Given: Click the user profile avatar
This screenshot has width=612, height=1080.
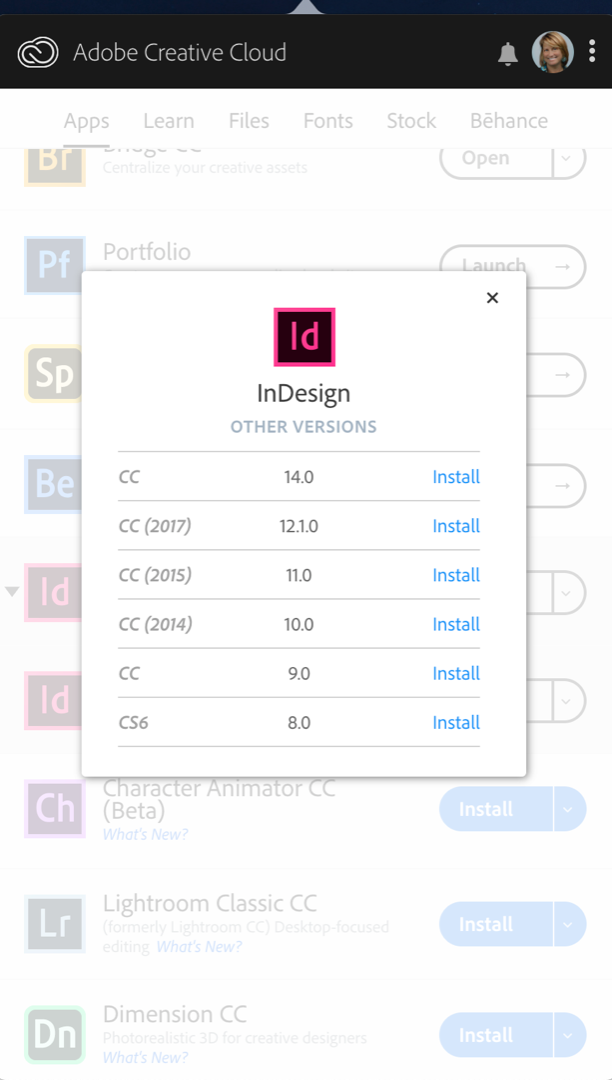Looking at the screenshot, I should pyautogui.click(x=553, y=52).
